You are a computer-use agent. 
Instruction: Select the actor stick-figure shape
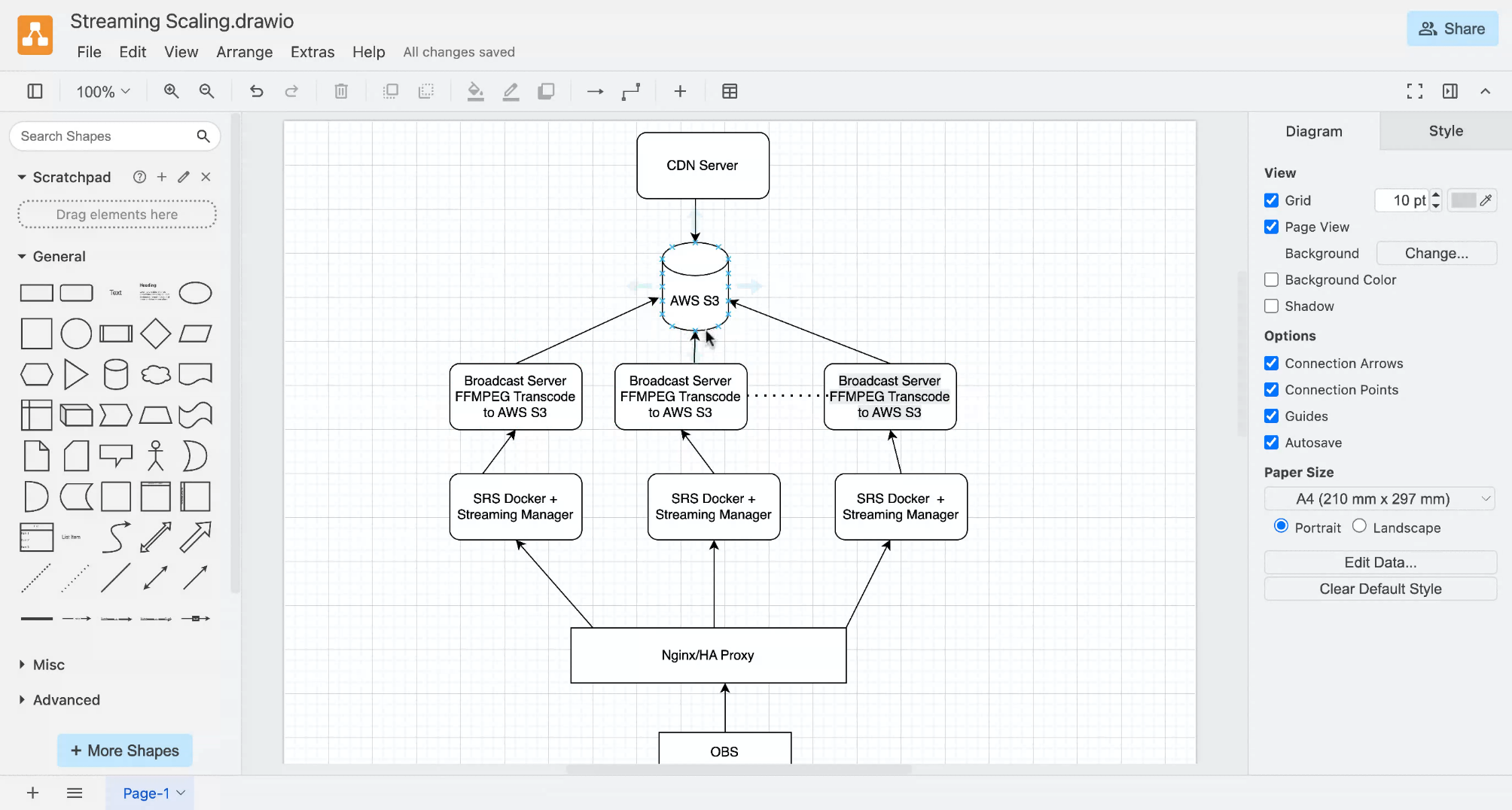(156, 455)
